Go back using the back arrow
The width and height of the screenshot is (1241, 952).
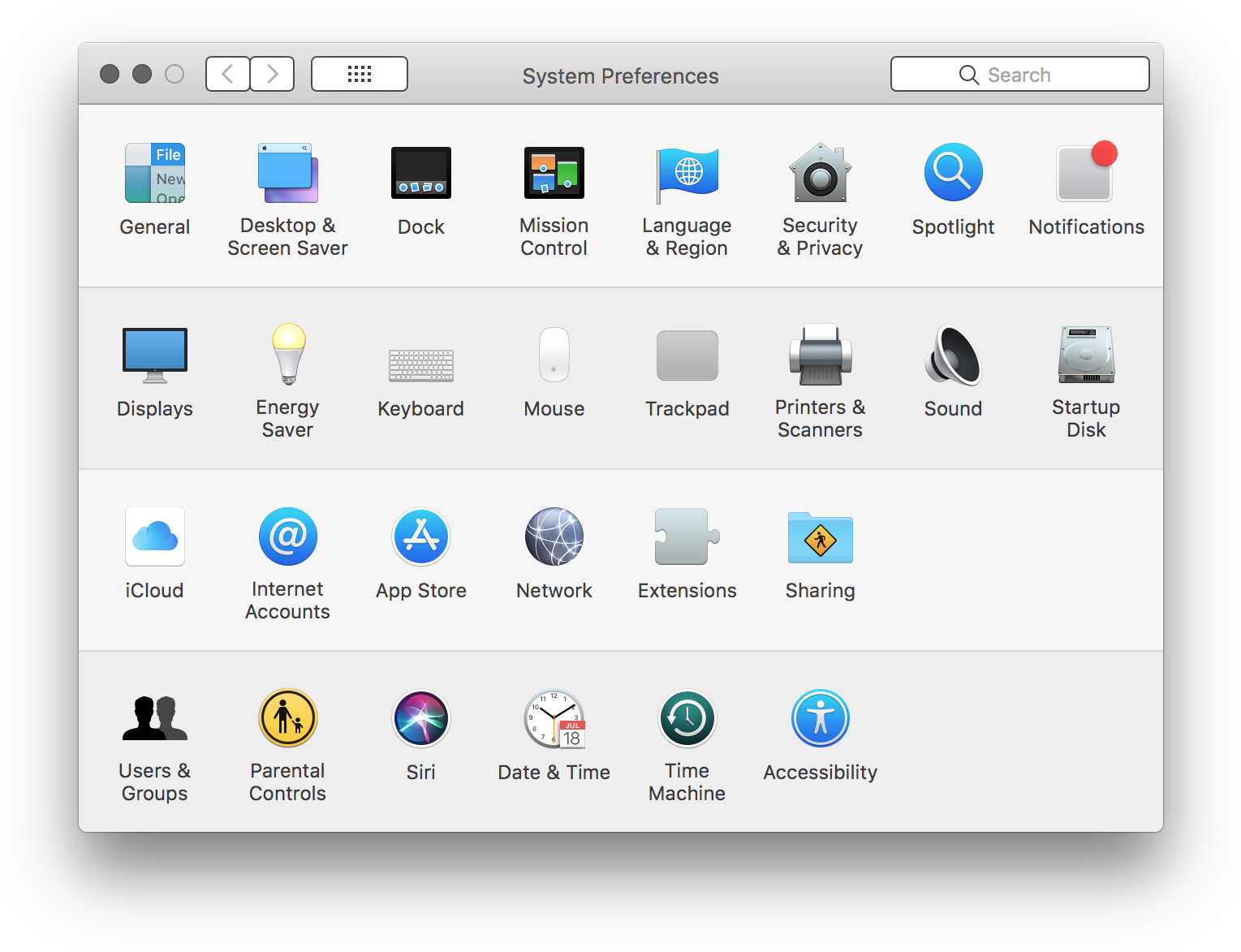(227, 73)
